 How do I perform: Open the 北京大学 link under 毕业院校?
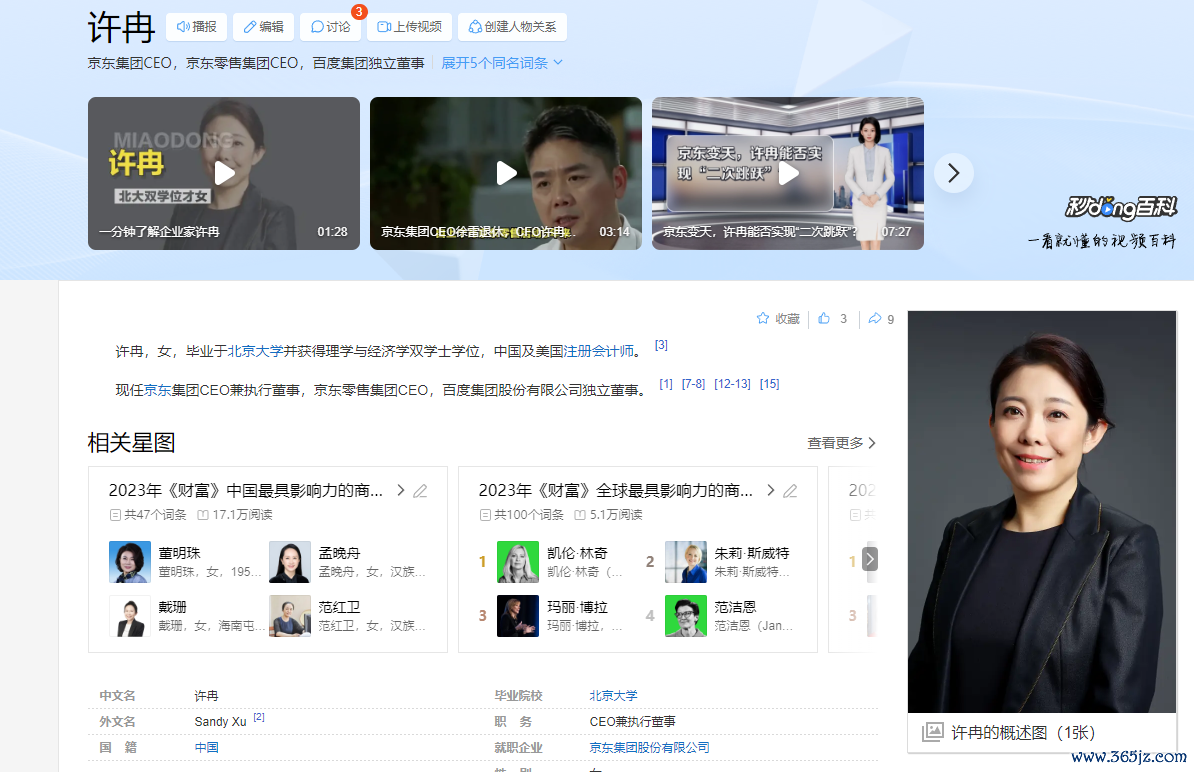614,696
